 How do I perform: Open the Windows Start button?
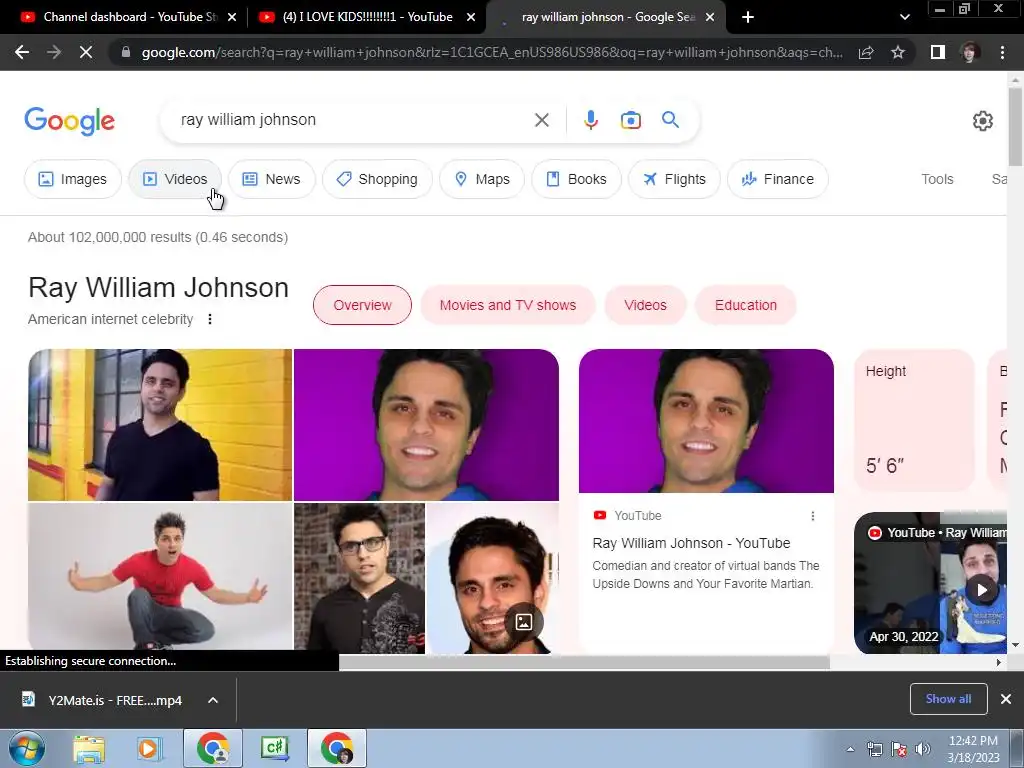[x=26, y=748]
